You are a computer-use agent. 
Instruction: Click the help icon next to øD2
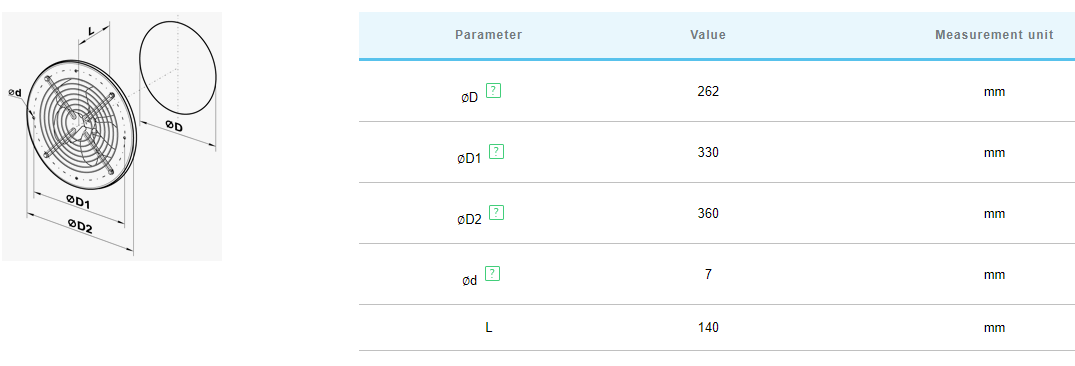(x=497, y=212)
